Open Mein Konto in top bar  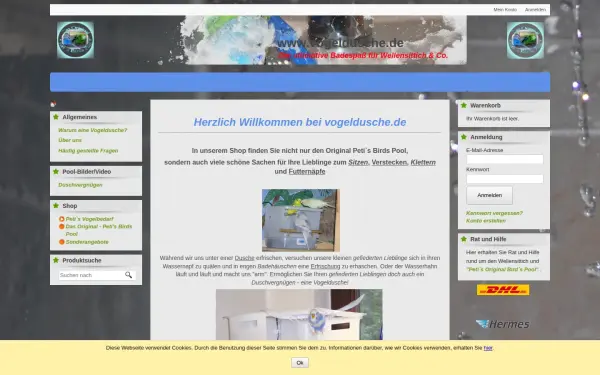click(505, 10)
